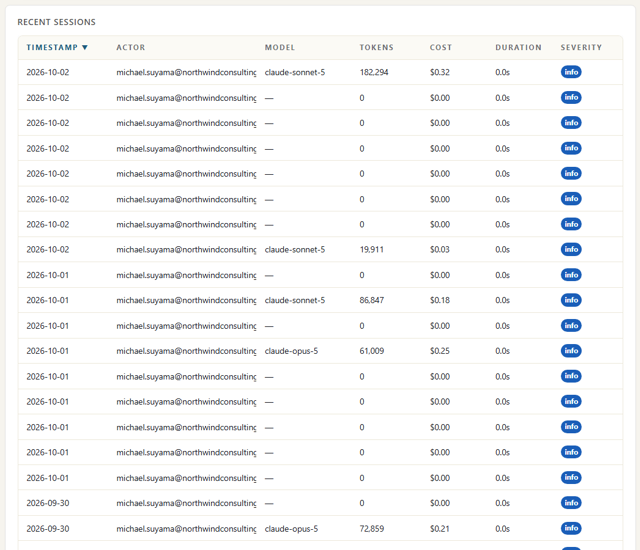Click info badge in the 86,847 tokens row

point(571,300)
